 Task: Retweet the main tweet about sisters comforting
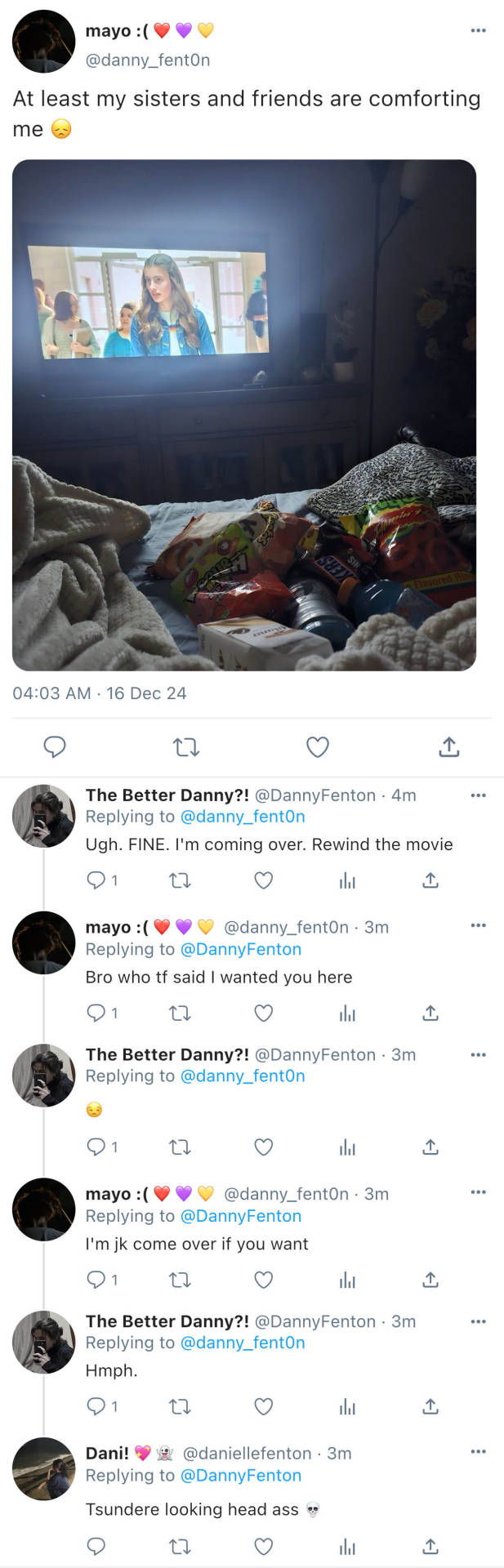pos(186,746)
